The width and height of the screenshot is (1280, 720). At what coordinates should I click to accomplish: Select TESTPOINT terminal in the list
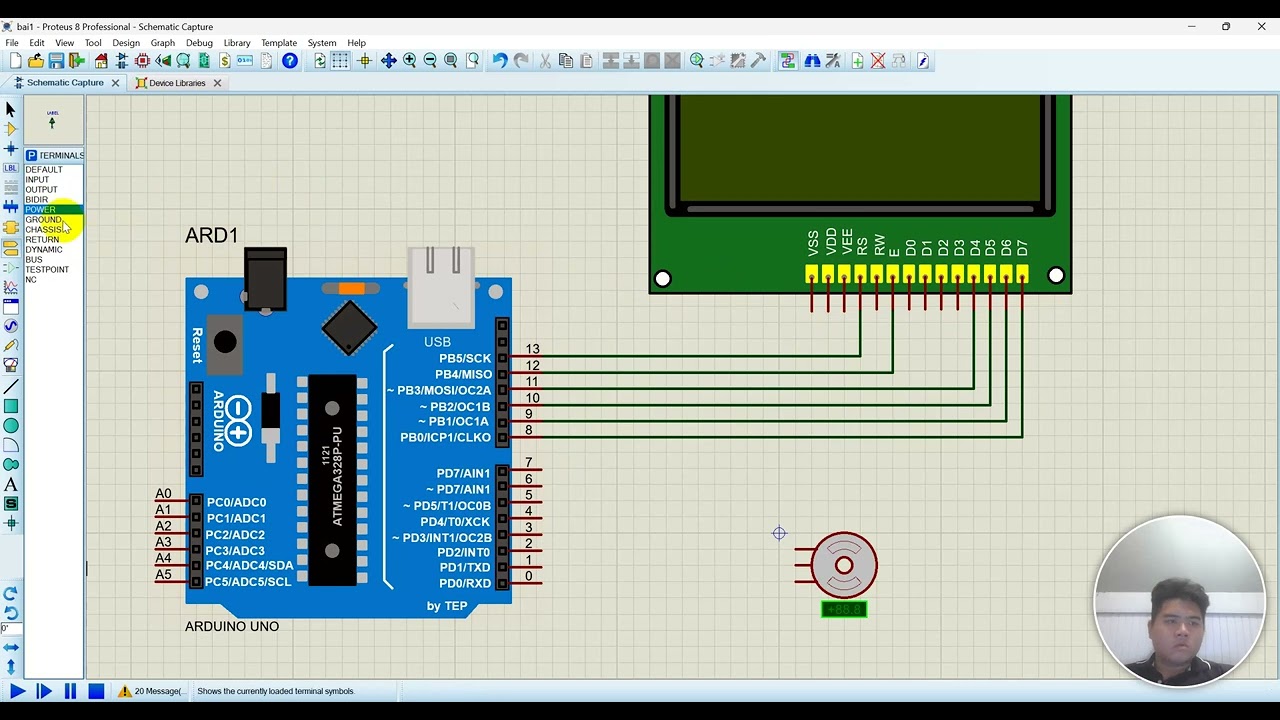[47, 270]
